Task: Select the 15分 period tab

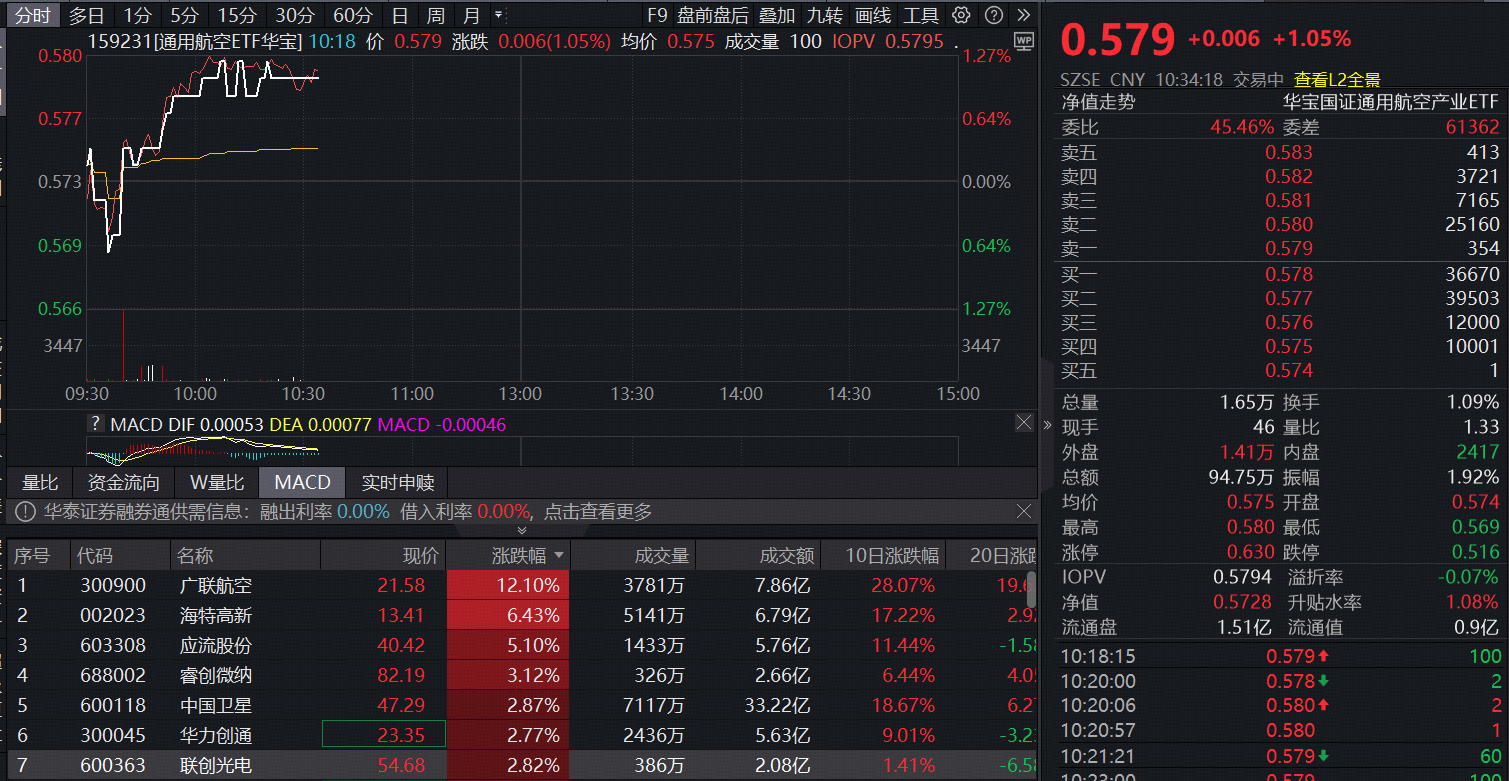Action: tap(237, 15)
